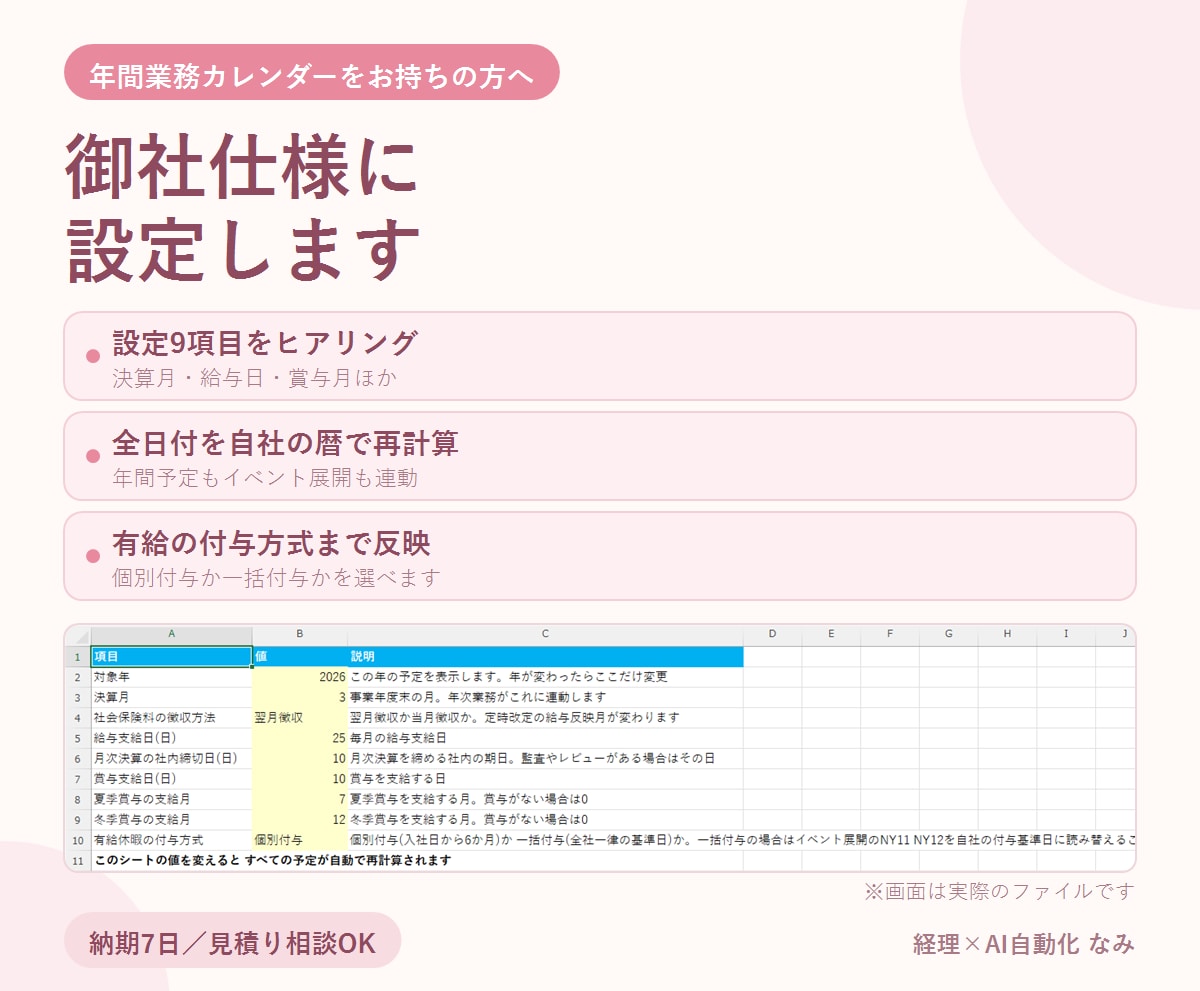Click description starting 翌月徴収か当月徴収か
The width and height of the screenshot is (1200, 991).
coord(515,718)
